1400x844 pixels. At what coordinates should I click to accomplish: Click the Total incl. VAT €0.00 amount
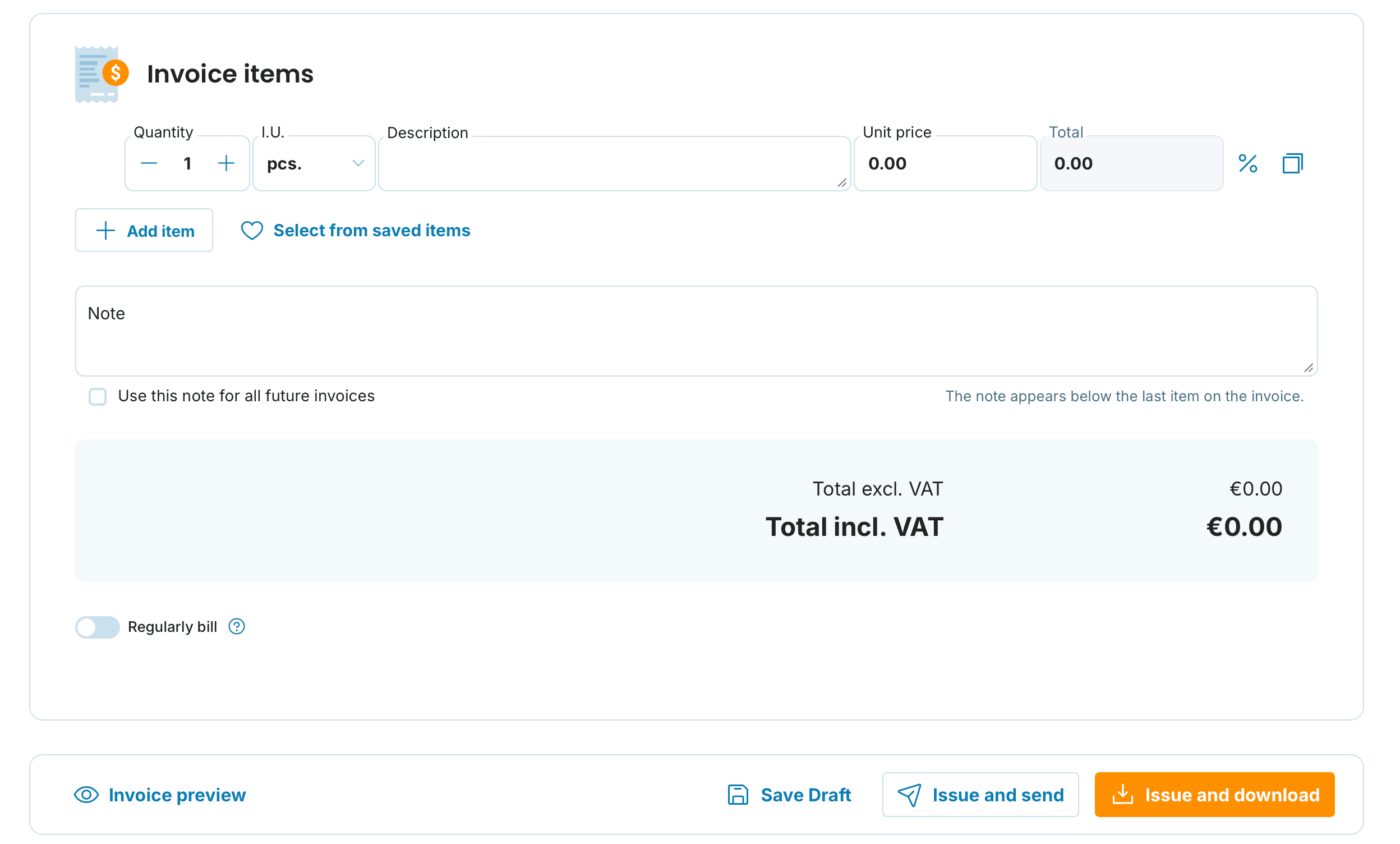[x=1244, y=527]
